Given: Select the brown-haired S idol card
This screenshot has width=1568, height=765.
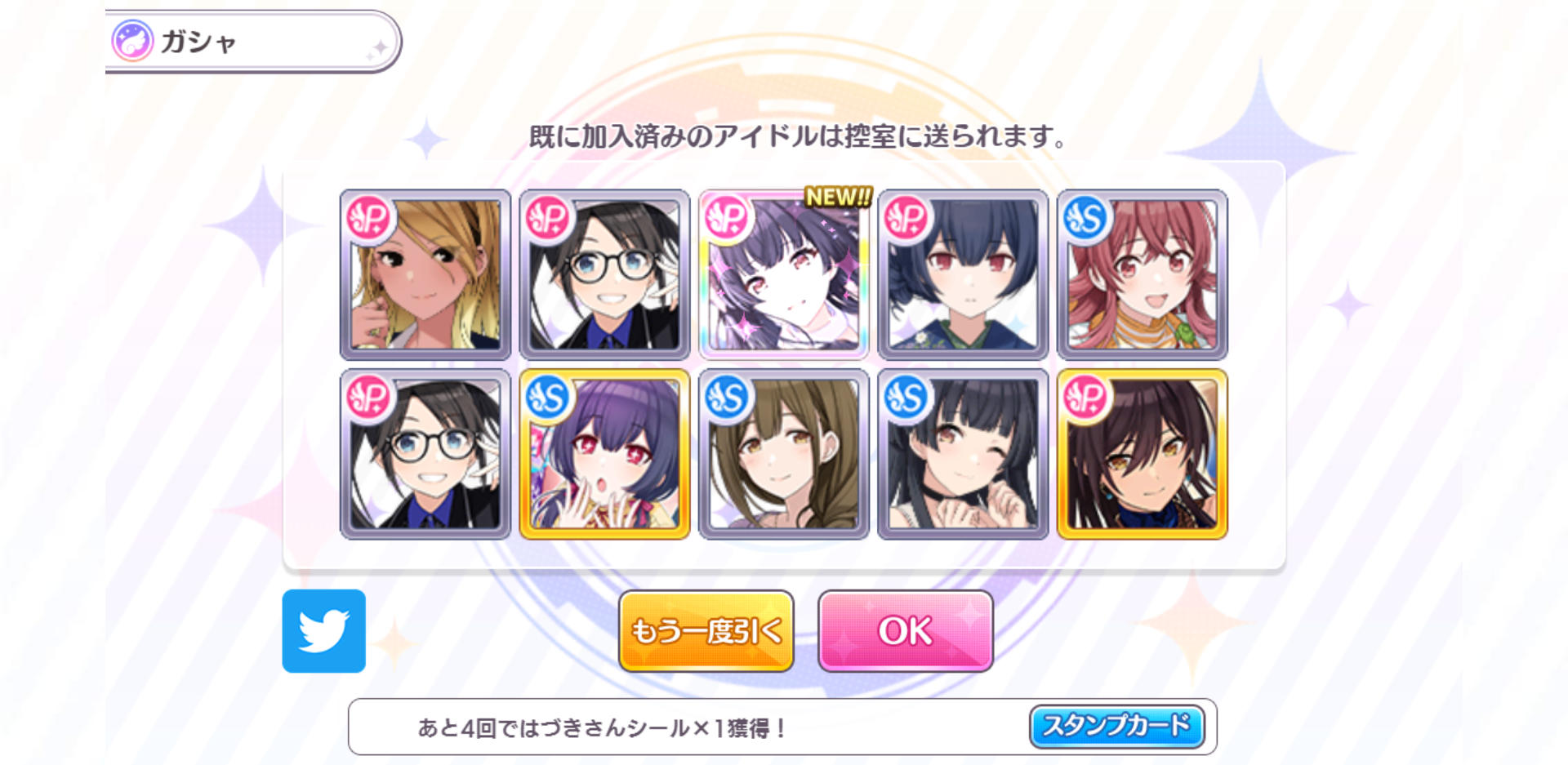Looking at the screenshot, I should pyautogui.click(x=784, y=454).
